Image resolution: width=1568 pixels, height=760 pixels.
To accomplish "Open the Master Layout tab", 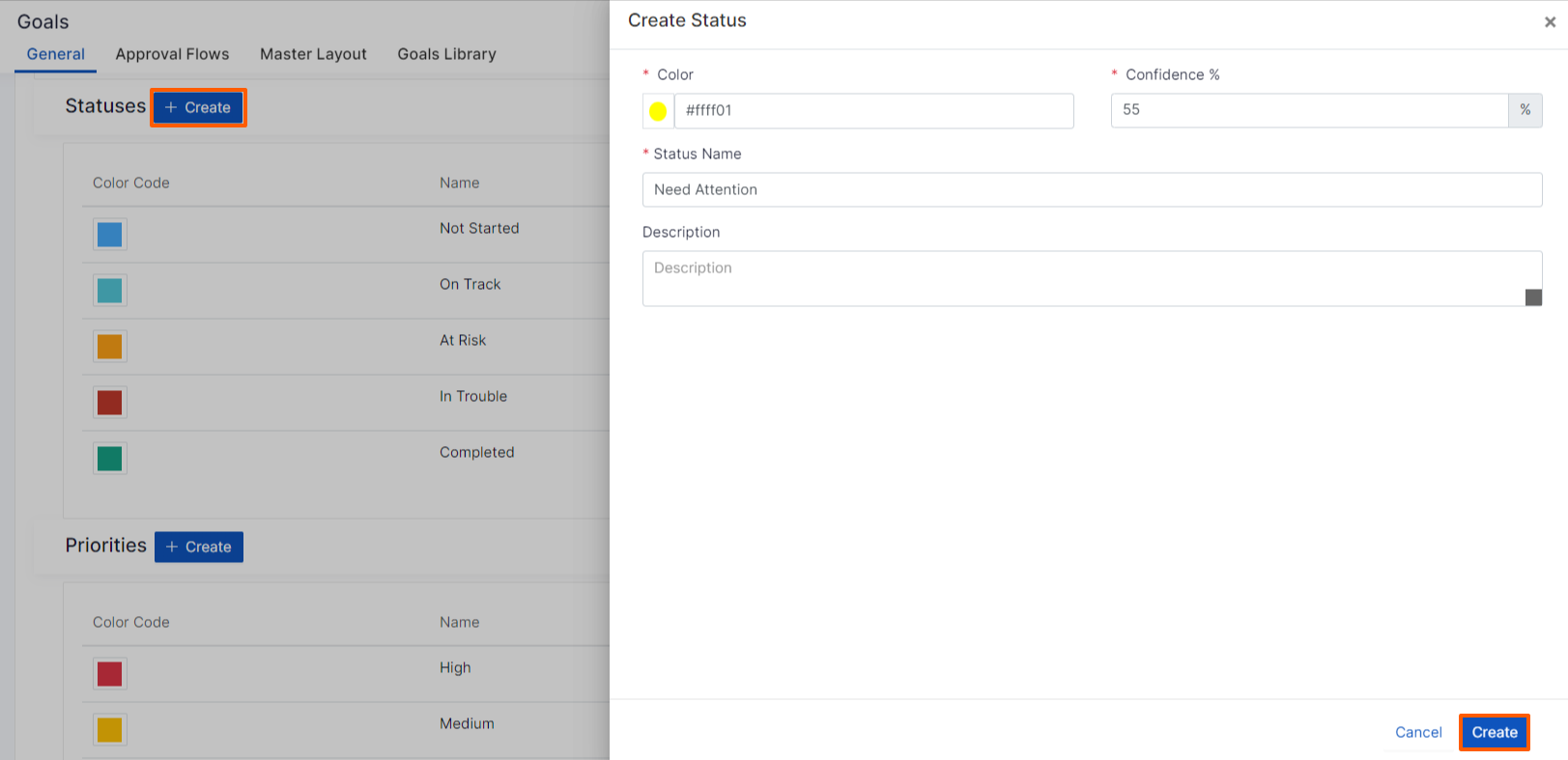I will coord(313,54).
